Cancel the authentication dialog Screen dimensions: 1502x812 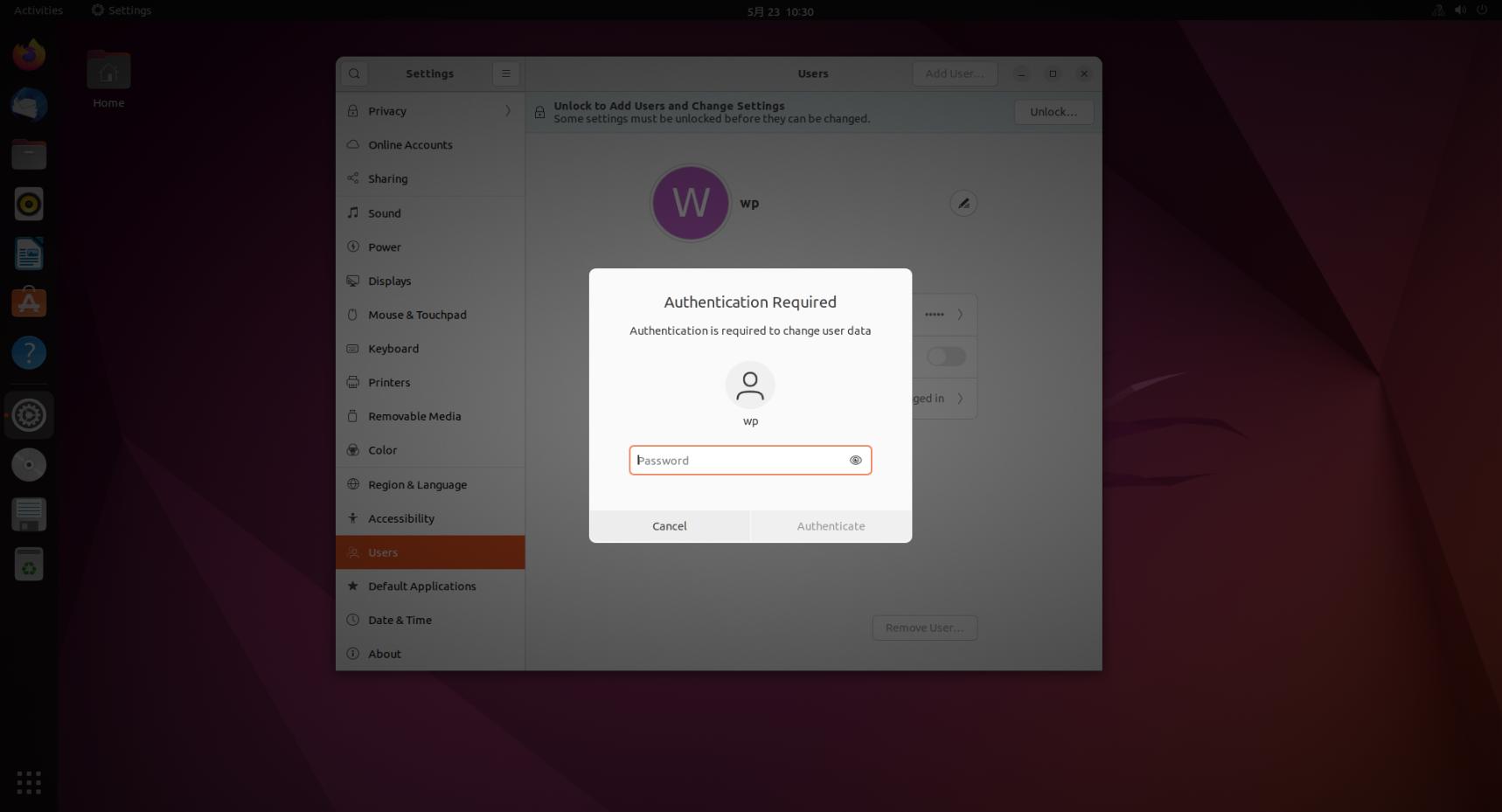(669, 525)
